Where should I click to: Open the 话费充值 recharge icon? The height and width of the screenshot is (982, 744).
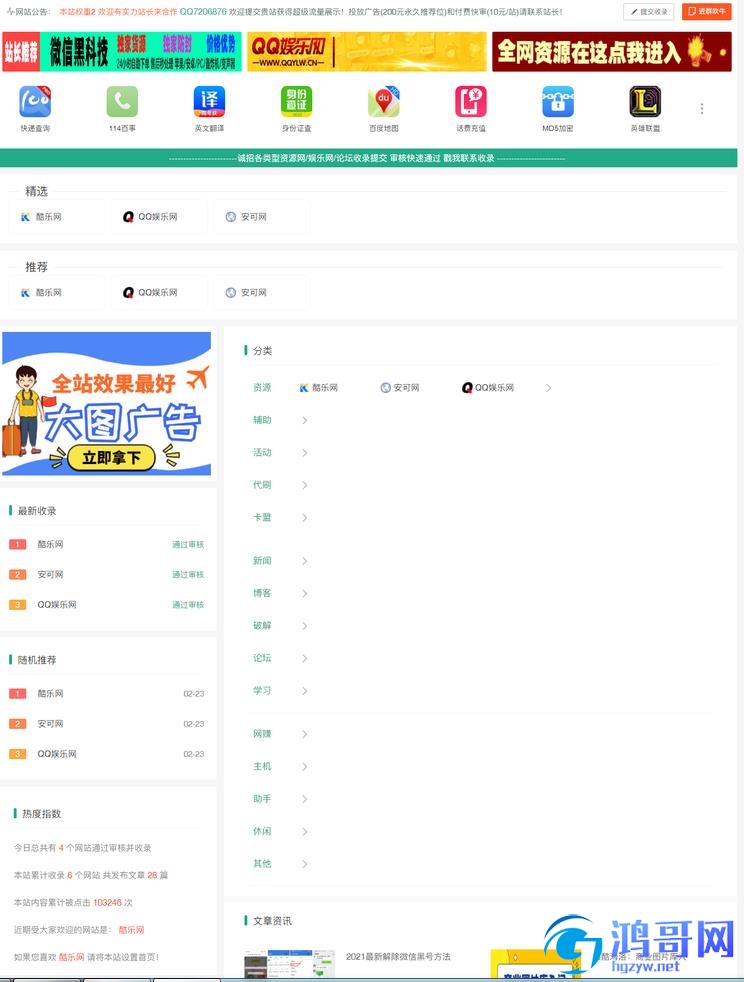click(470, 101)
